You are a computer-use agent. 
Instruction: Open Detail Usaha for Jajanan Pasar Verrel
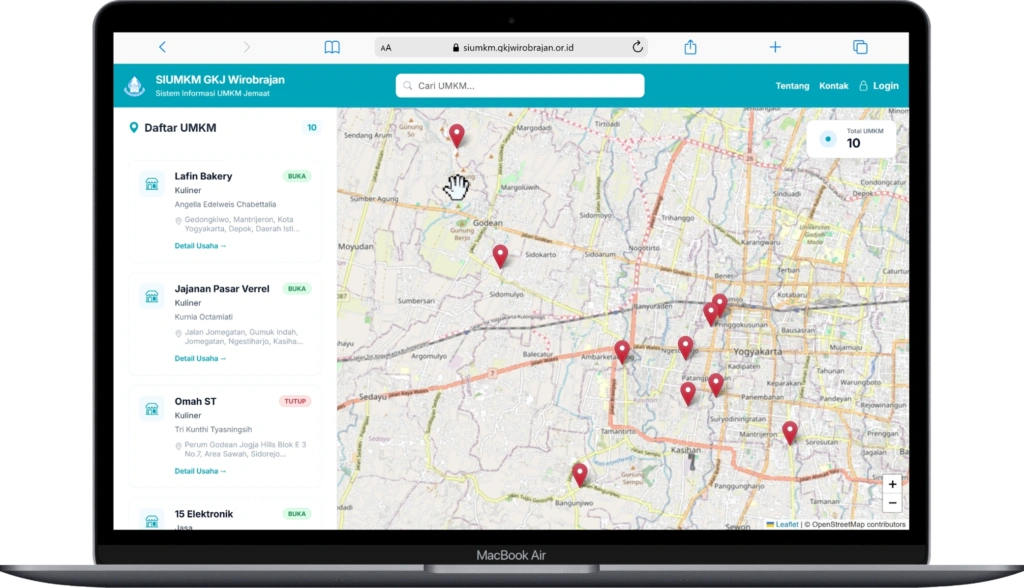[x=200, y=358]
